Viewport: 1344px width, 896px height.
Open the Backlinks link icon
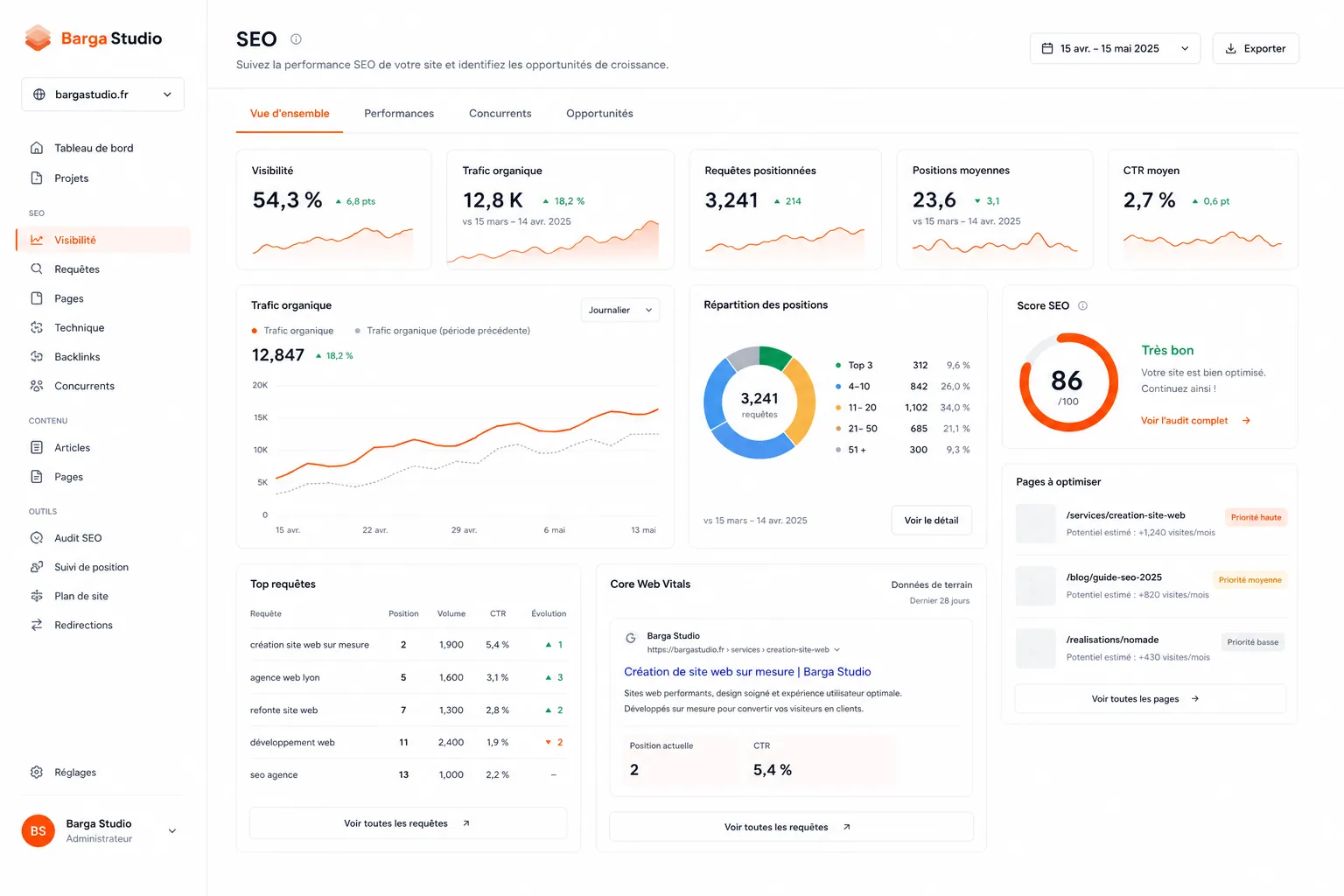(x=37, y=356)
